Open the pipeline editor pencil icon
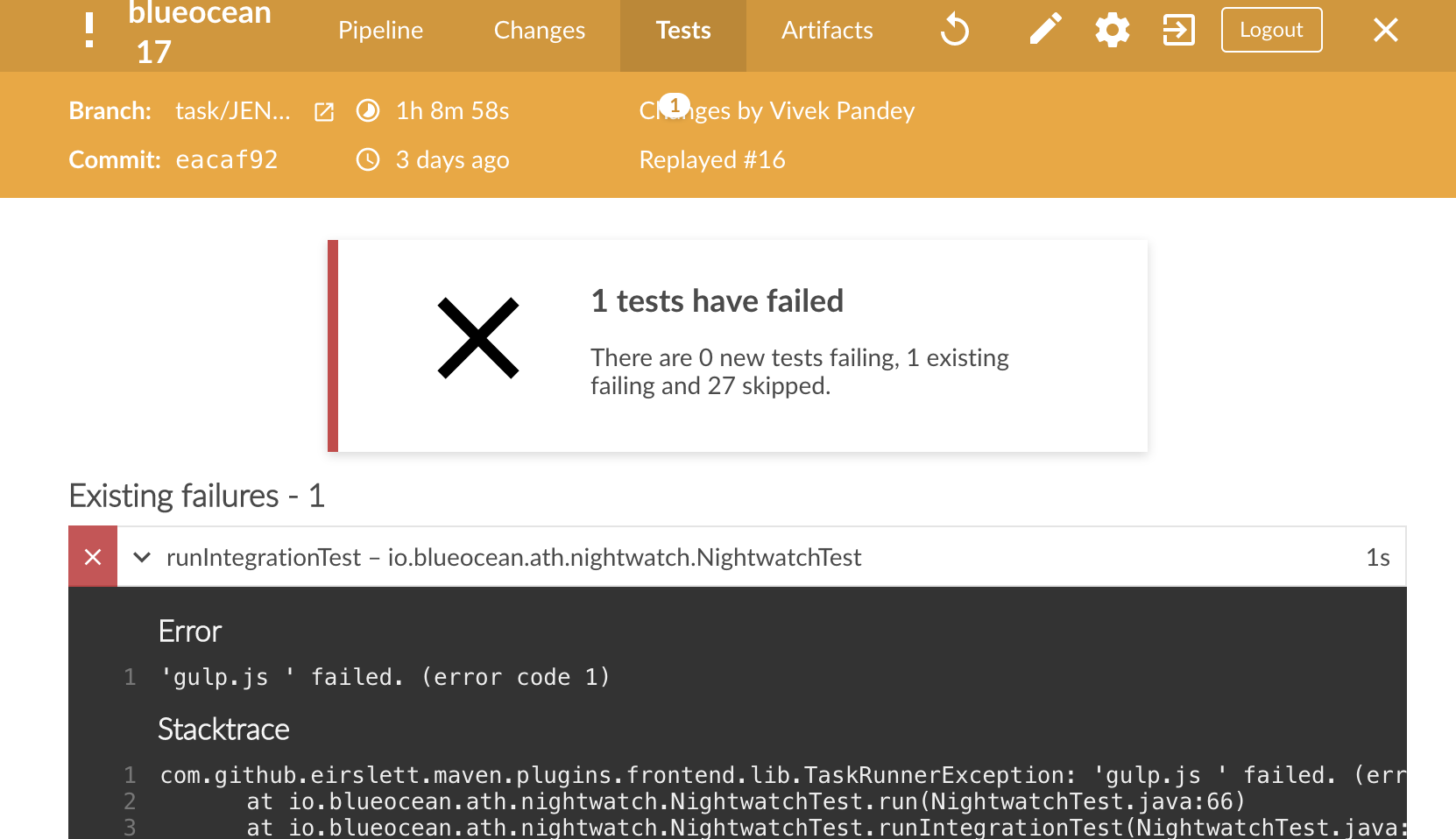The width and height of the screenshot is (1456, 839). pos(1044,30)
